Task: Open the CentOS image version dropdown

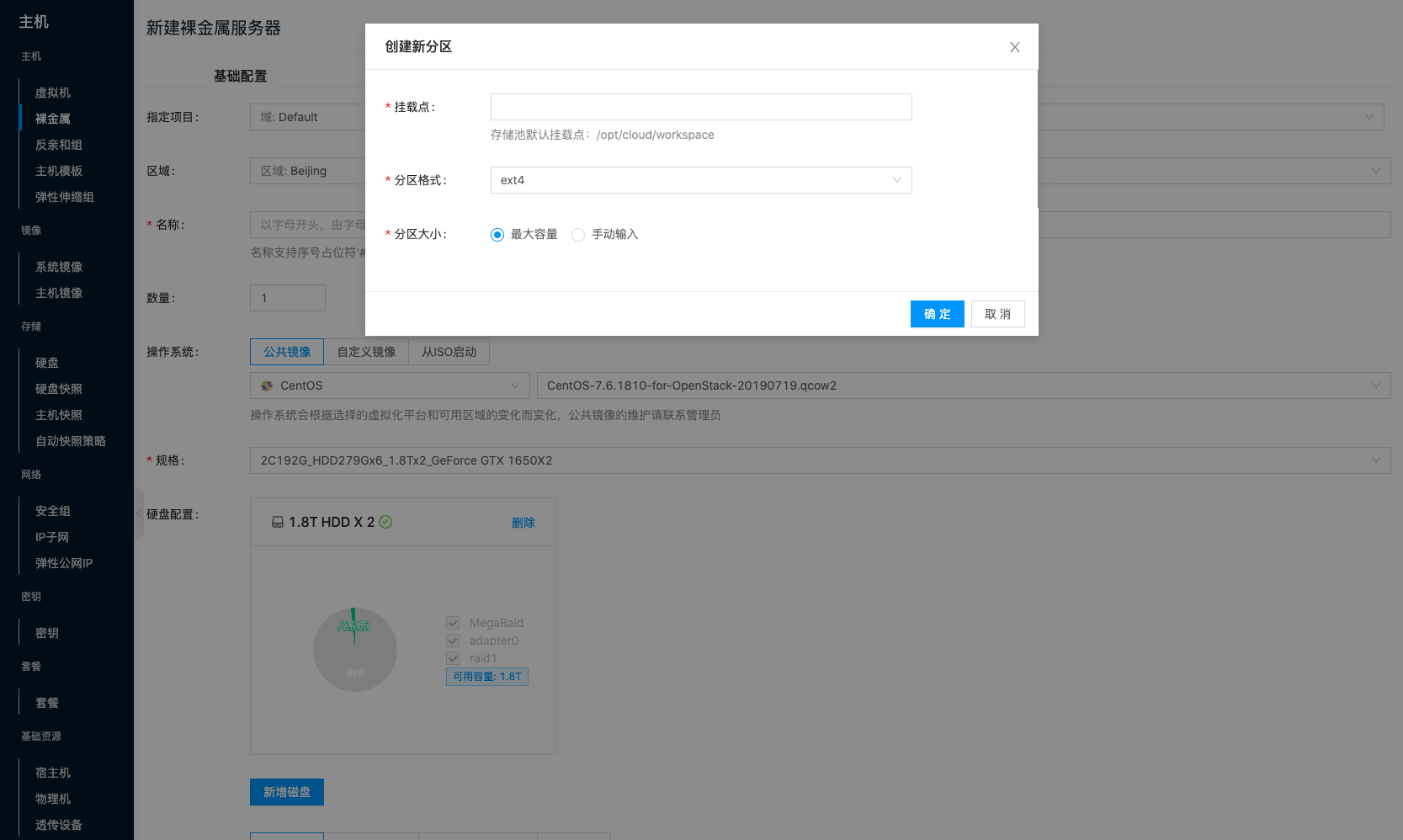Action: [x=963, y=385]
